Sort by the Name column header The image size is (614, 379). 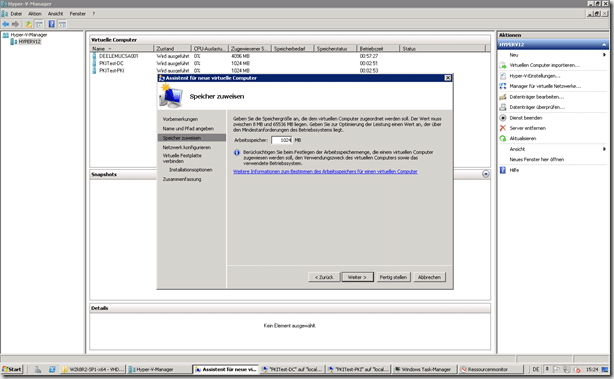click(121, 49)
